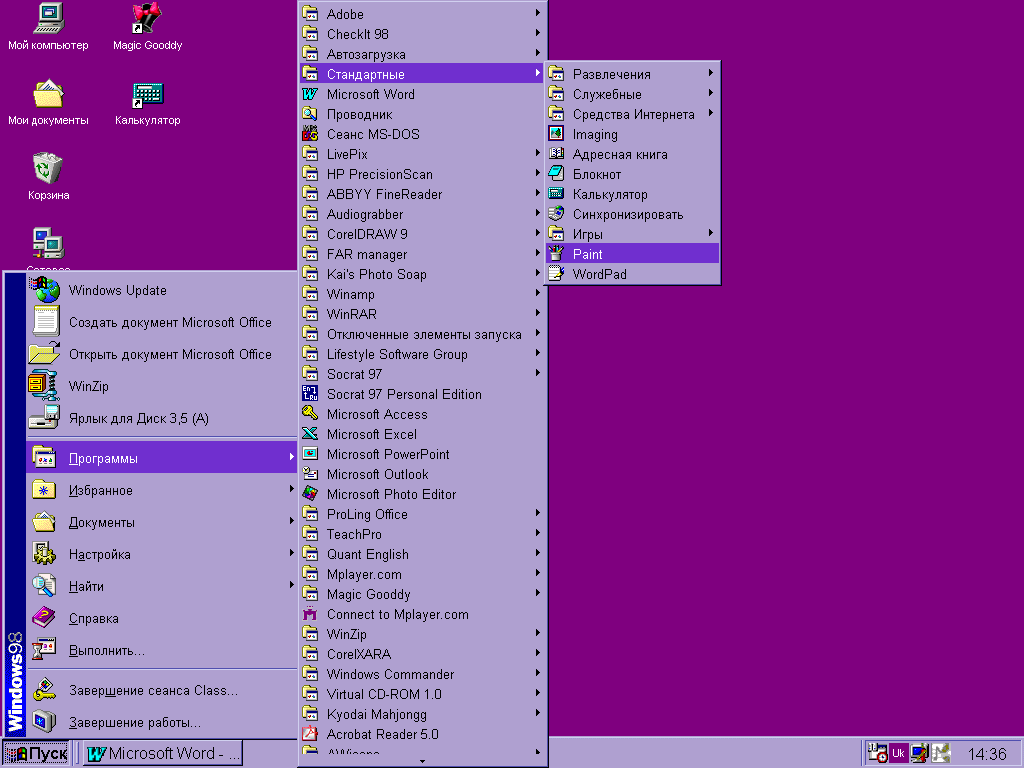Screen dimensions: 1024x768
Task: Click Microsoft PowerPoint icon
Action: [x=310, y=454]
